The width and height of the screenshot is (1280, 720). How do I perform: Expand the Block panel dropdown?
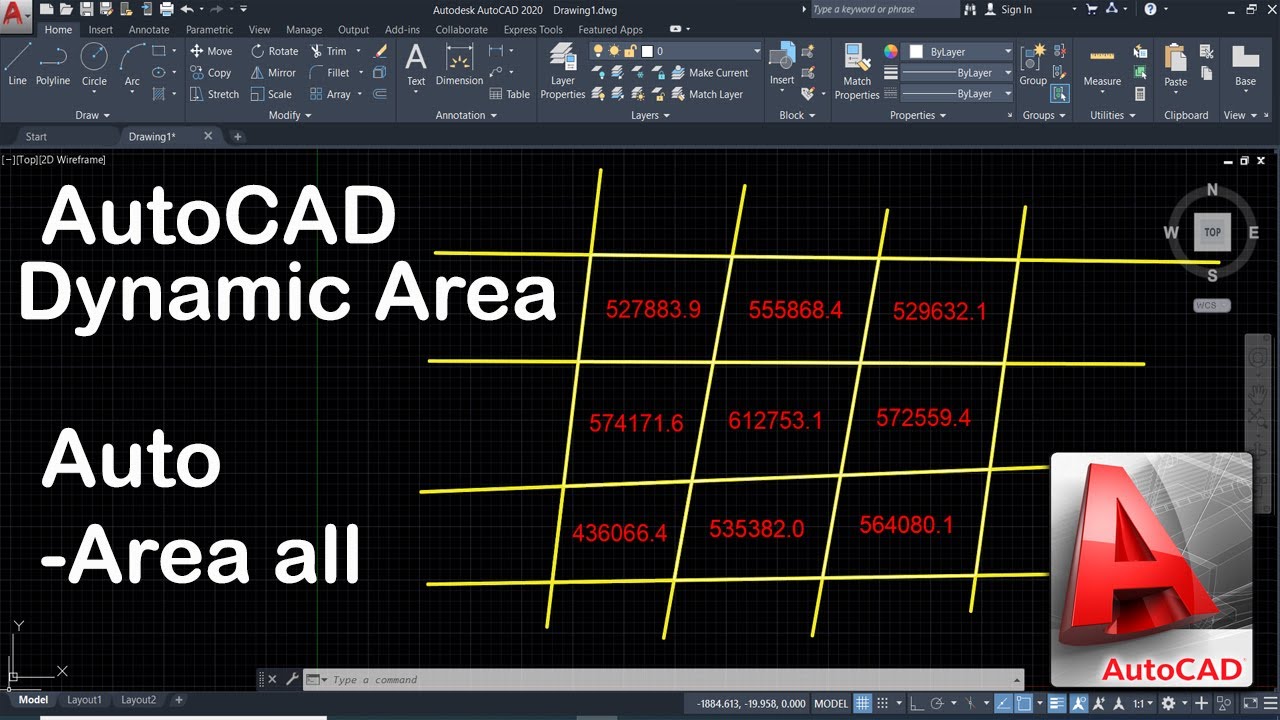coord(797,115)
